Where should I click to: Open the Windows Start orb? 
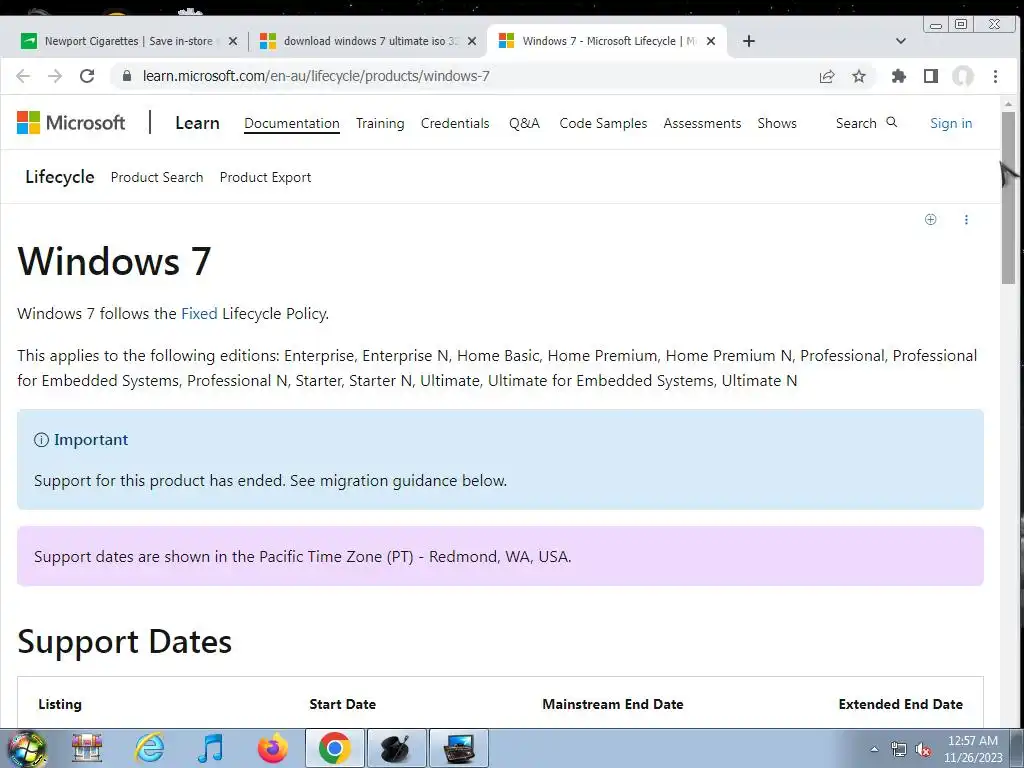[x=27, y=749]
